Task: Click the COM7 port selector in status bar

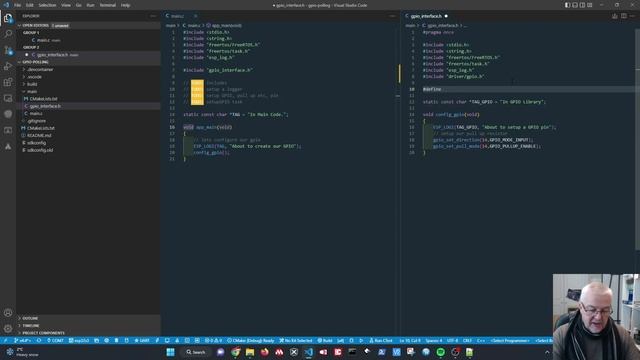Action: point(55,340)
